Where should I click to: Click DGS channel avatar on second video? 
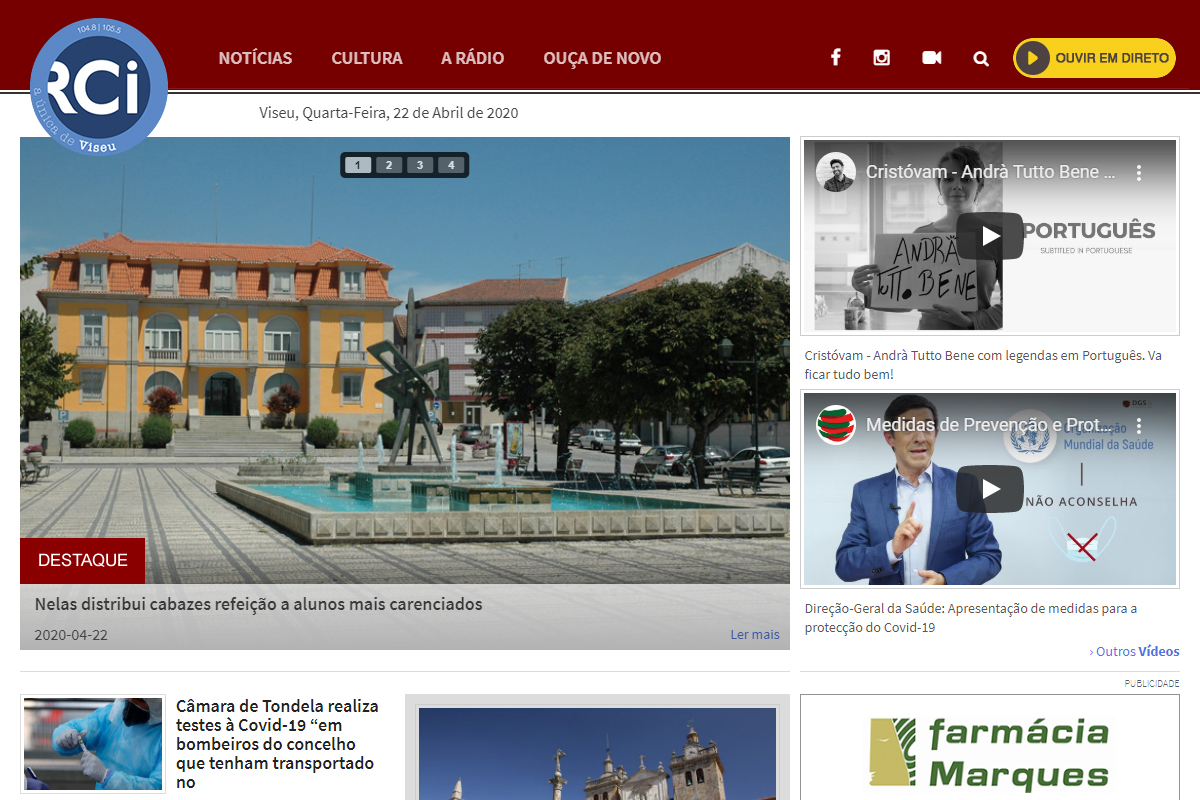(836, 425)
